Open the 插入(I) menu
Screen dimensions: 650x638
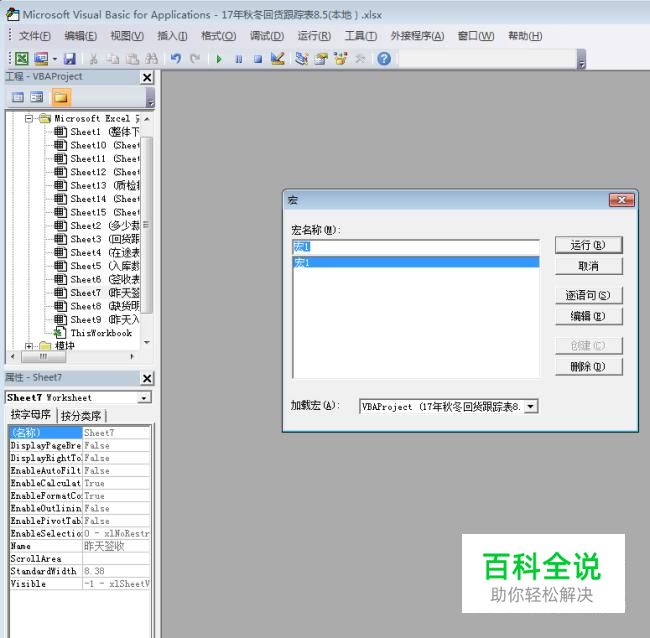click(x=172, y=36)
